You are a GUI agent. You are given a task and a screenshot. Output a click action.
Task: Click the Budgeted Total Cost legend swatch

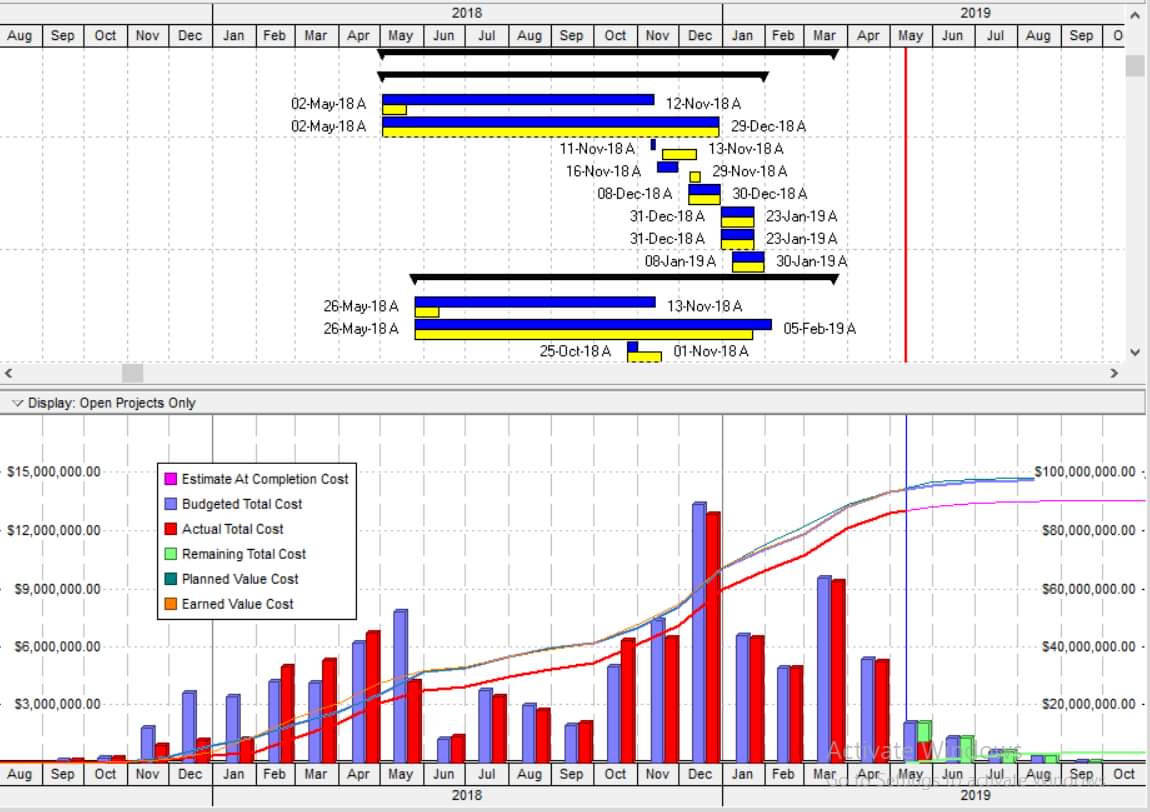[170, 504]
